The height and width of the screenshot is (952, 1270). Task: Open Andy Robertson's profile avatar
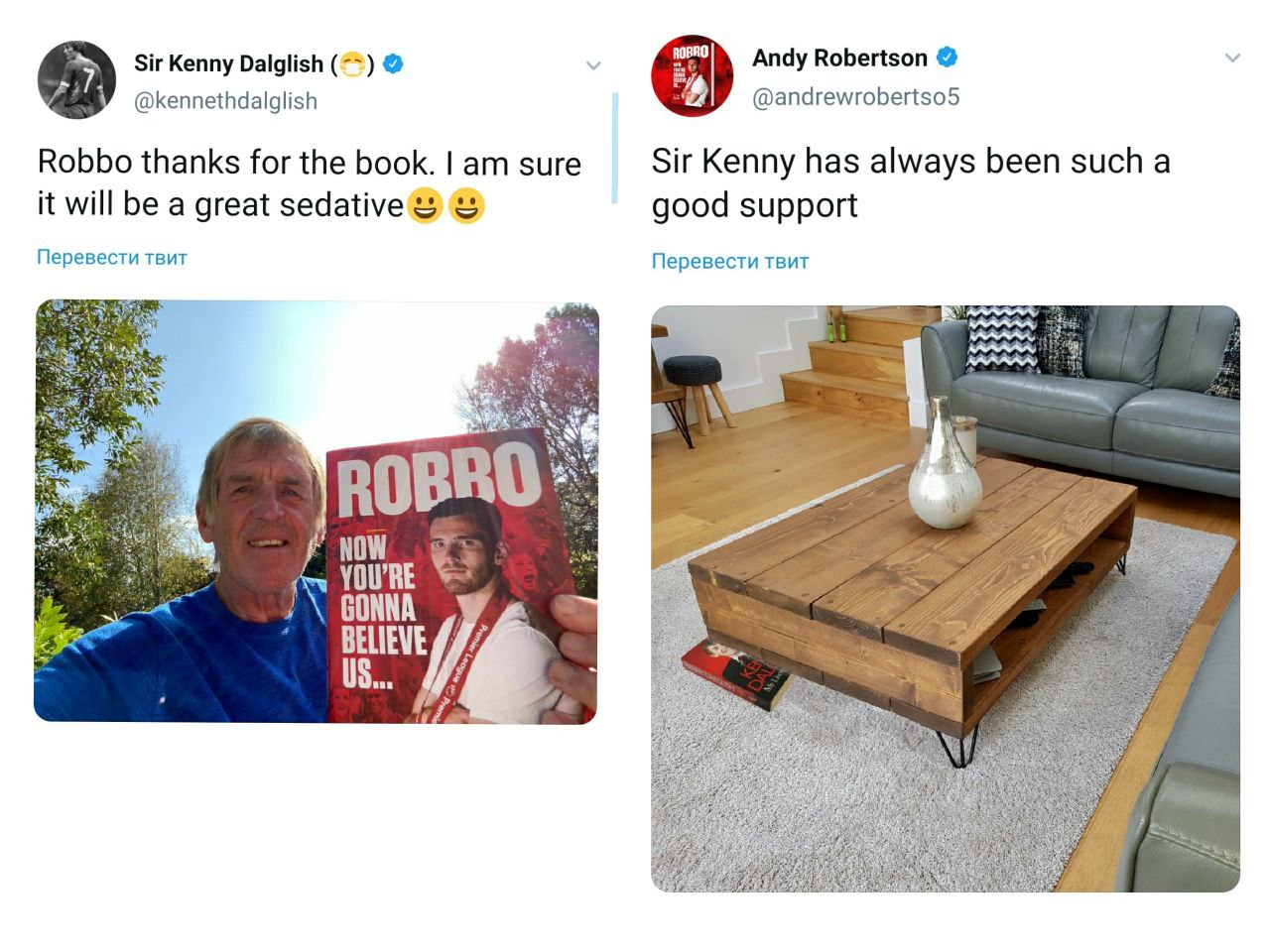692,76
